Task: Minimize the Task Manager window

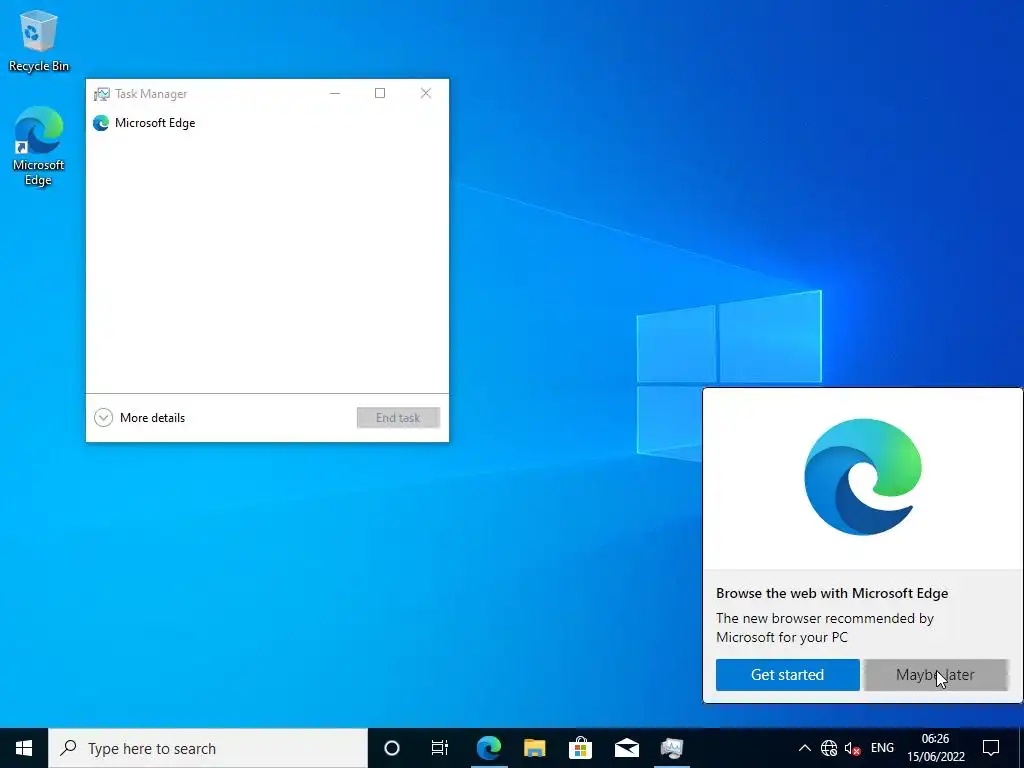Action: 335,93
